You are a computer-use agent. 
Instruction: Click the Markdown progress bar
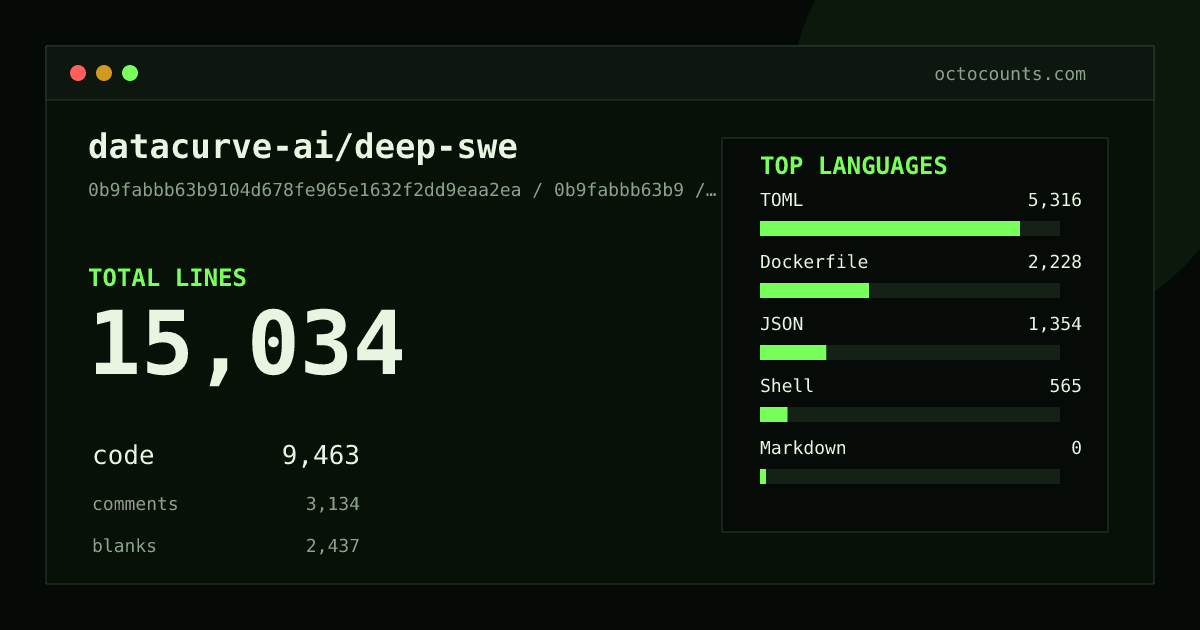pos(910,476)
